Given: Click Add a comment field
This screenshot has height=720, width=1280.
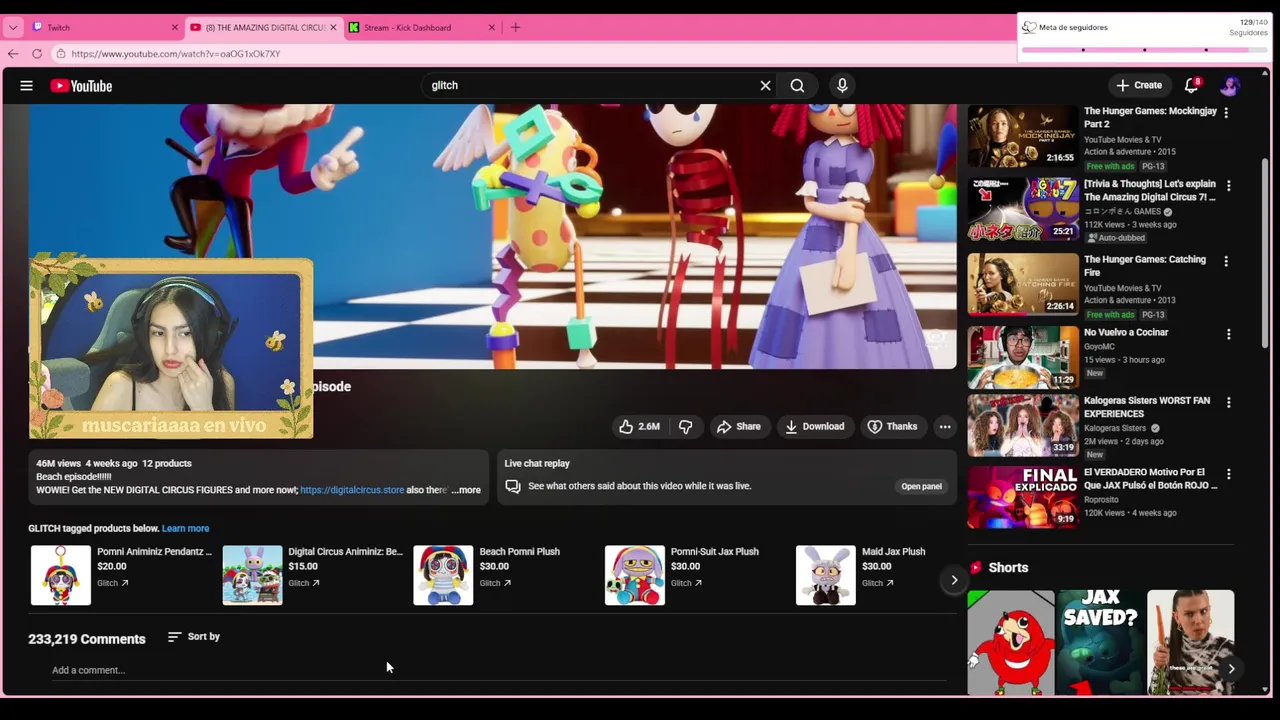Looking at the screenshot, I should click(x=499, y=670).
